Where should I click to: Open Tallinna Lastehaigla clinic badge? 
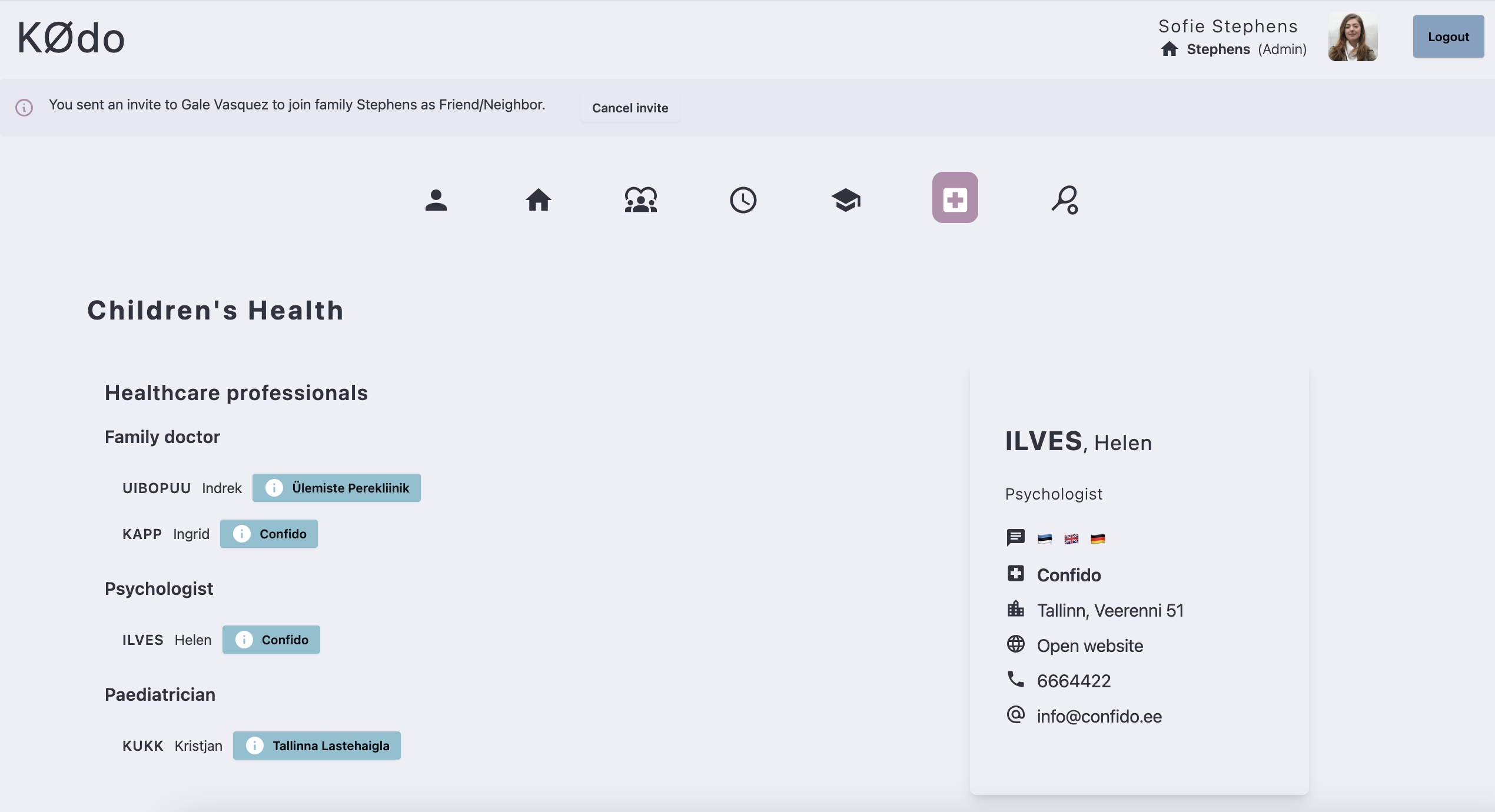(317, 746)
